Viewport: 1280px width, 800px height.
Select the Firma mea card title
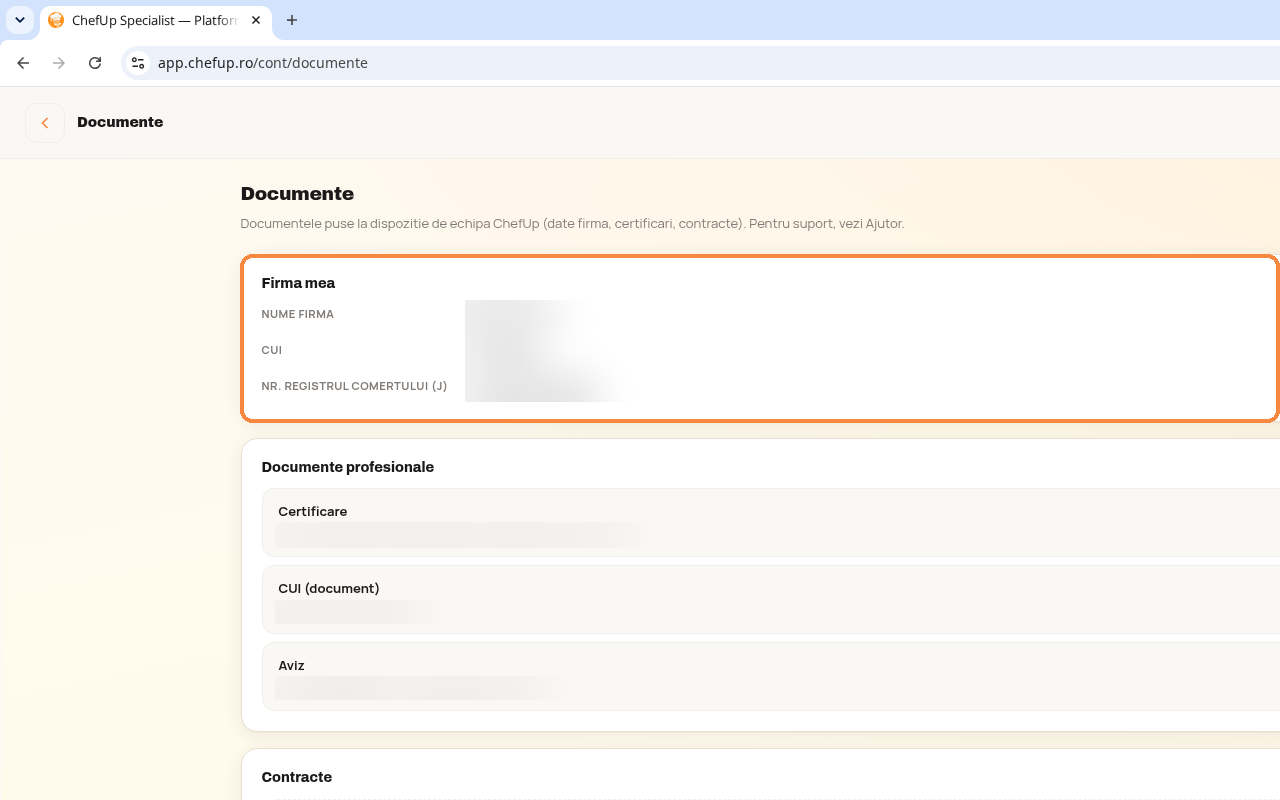coord(298,283)
